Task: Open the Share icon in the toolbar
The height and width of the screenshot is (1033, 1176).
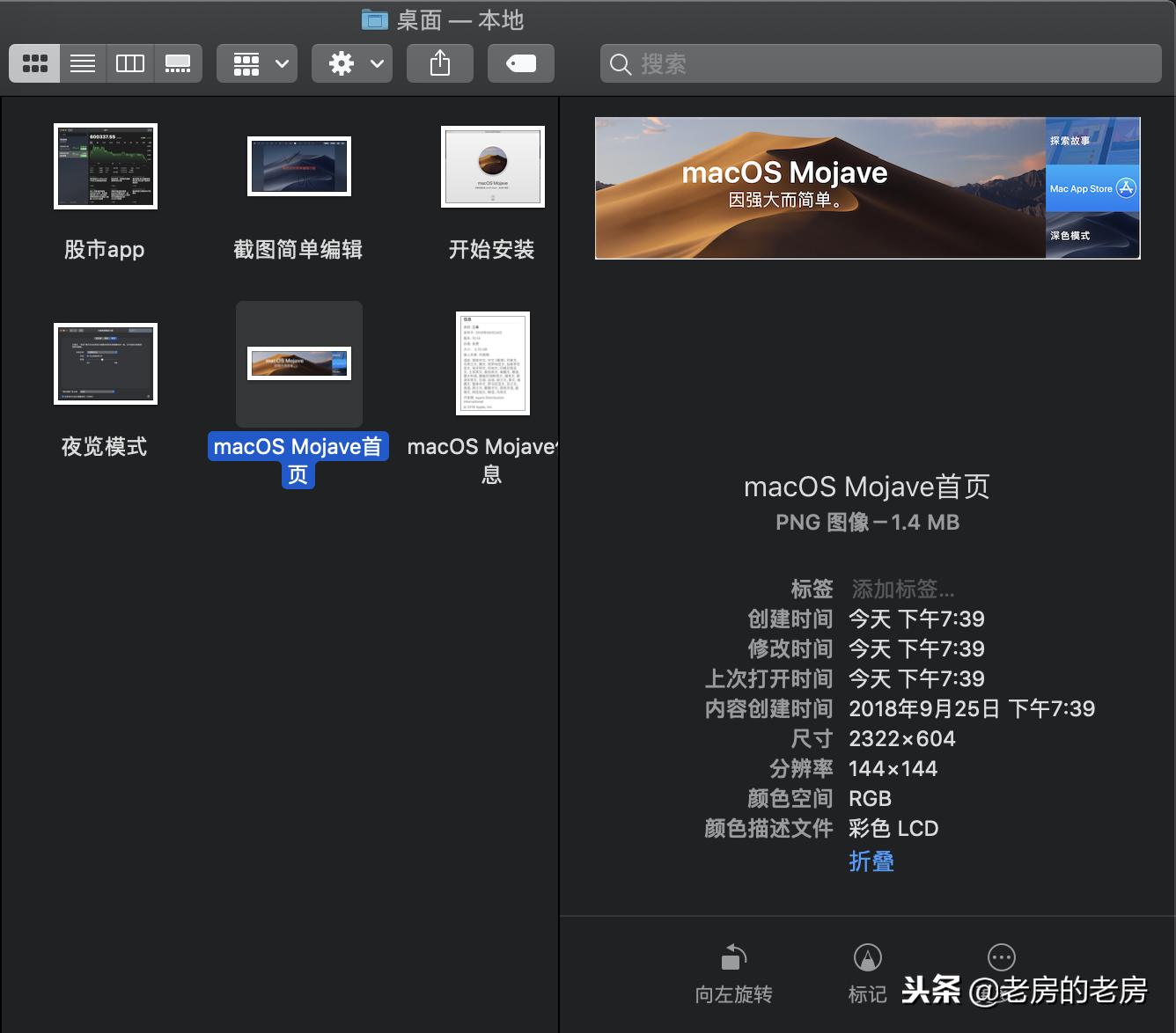Action: [x=439, y=62]
